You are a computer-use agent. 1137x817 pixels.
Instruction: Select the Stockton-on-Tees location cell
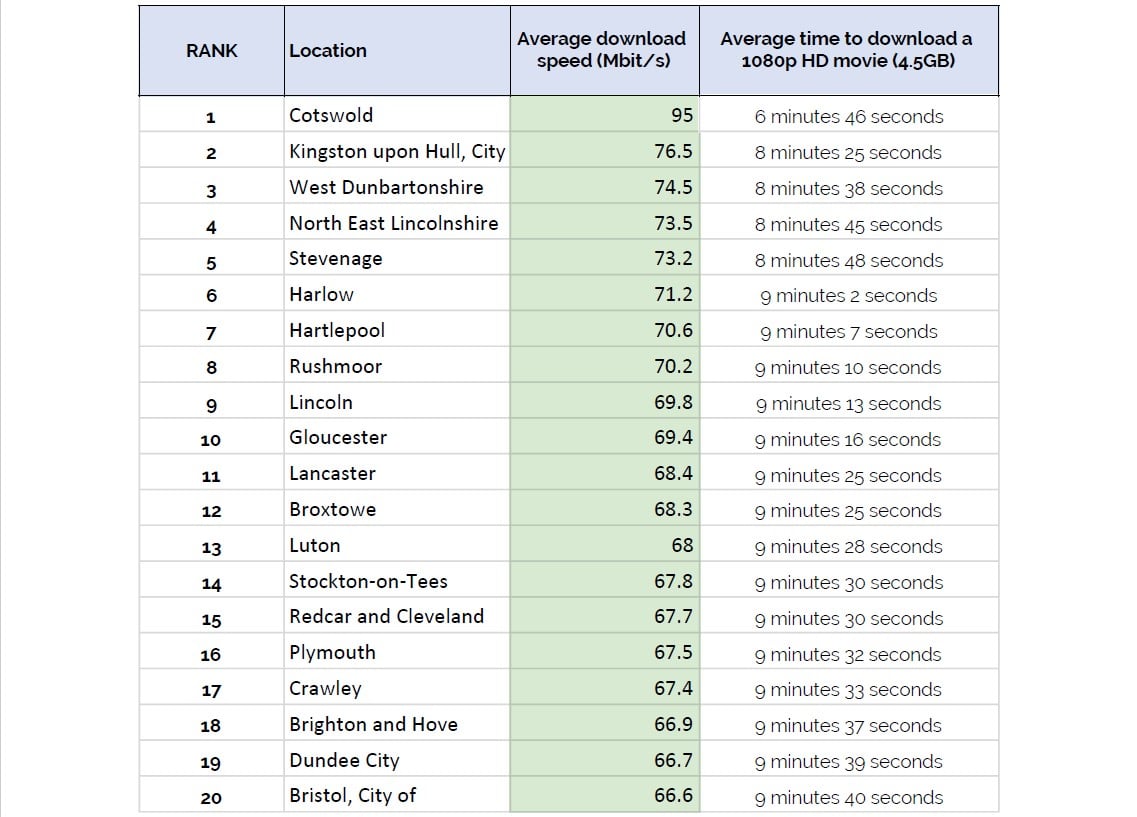pos(368,582)
